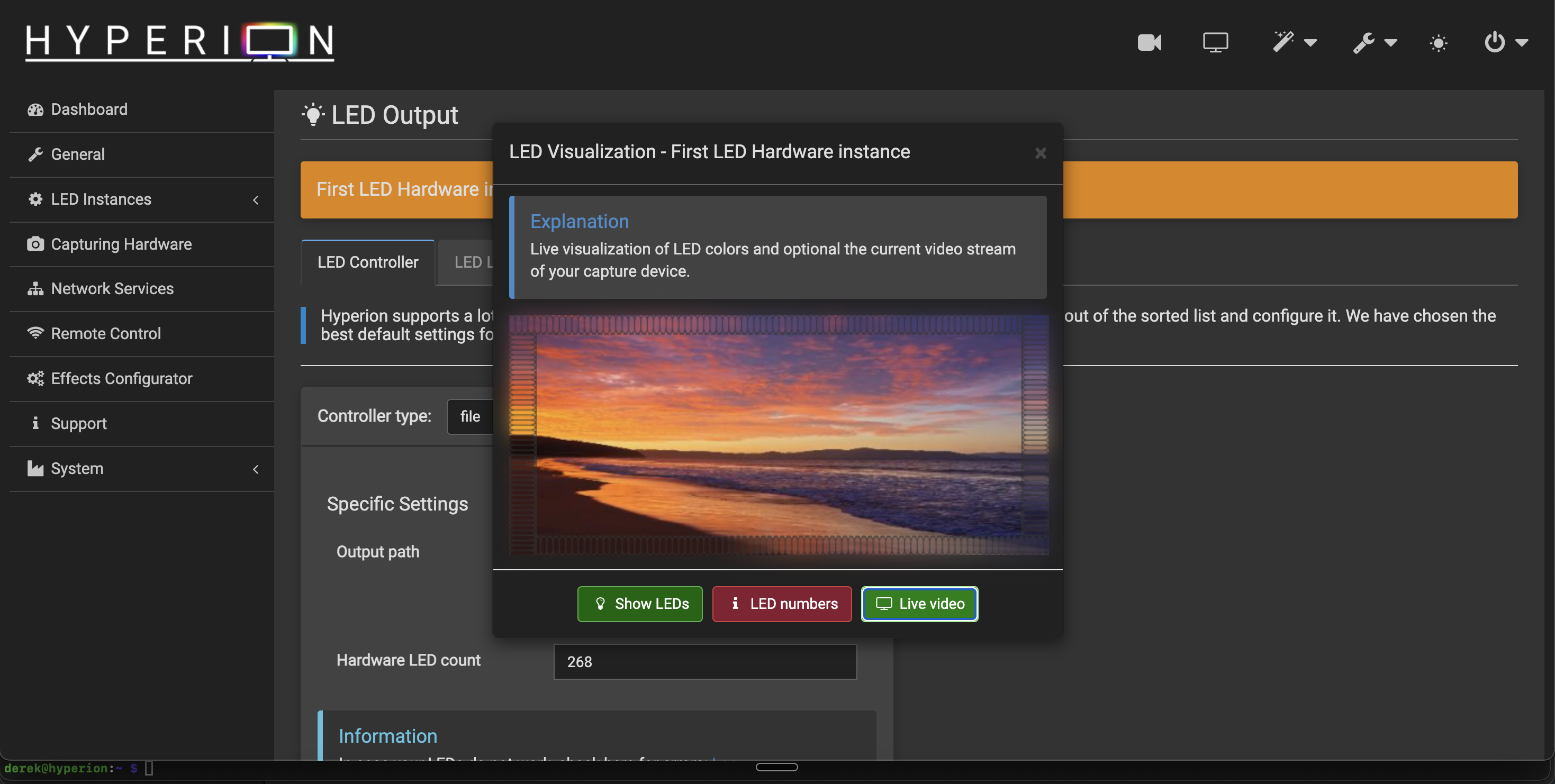Click the LED Output lightbulb icon
Screen dimensions: 1555x784
tap(313, 115)
